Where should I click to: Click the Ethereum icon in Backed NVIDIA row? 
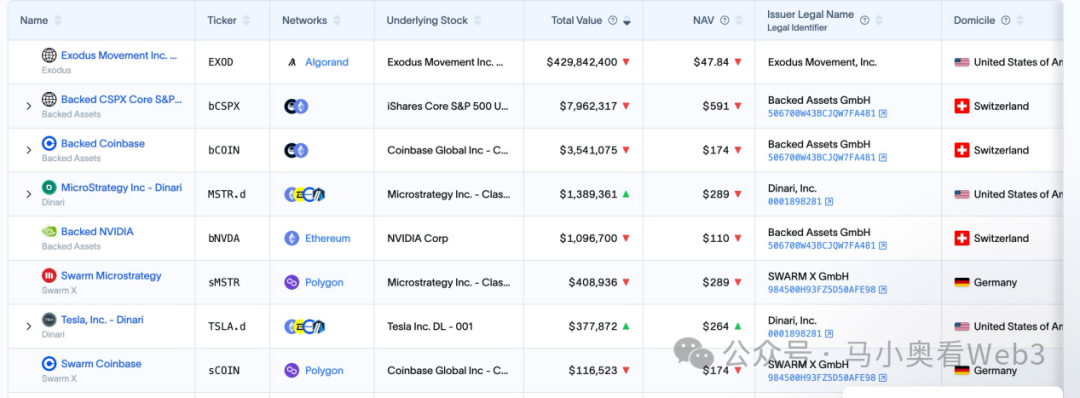292,238
